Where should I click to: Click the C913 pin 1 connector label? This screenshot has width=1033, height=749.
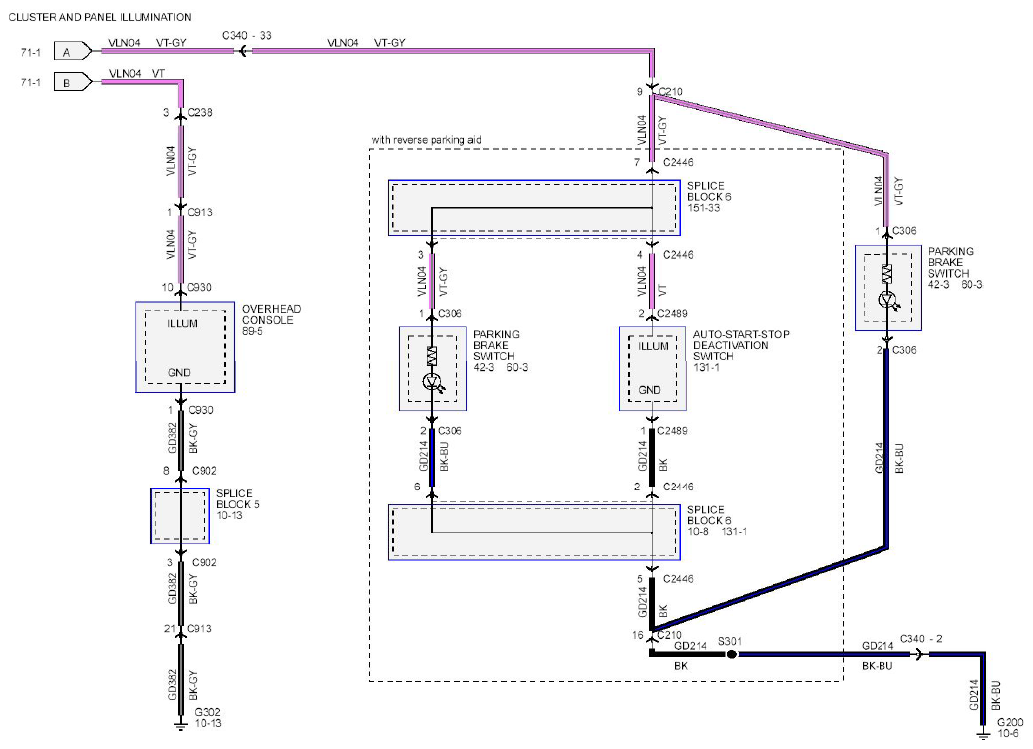(200, 213)
